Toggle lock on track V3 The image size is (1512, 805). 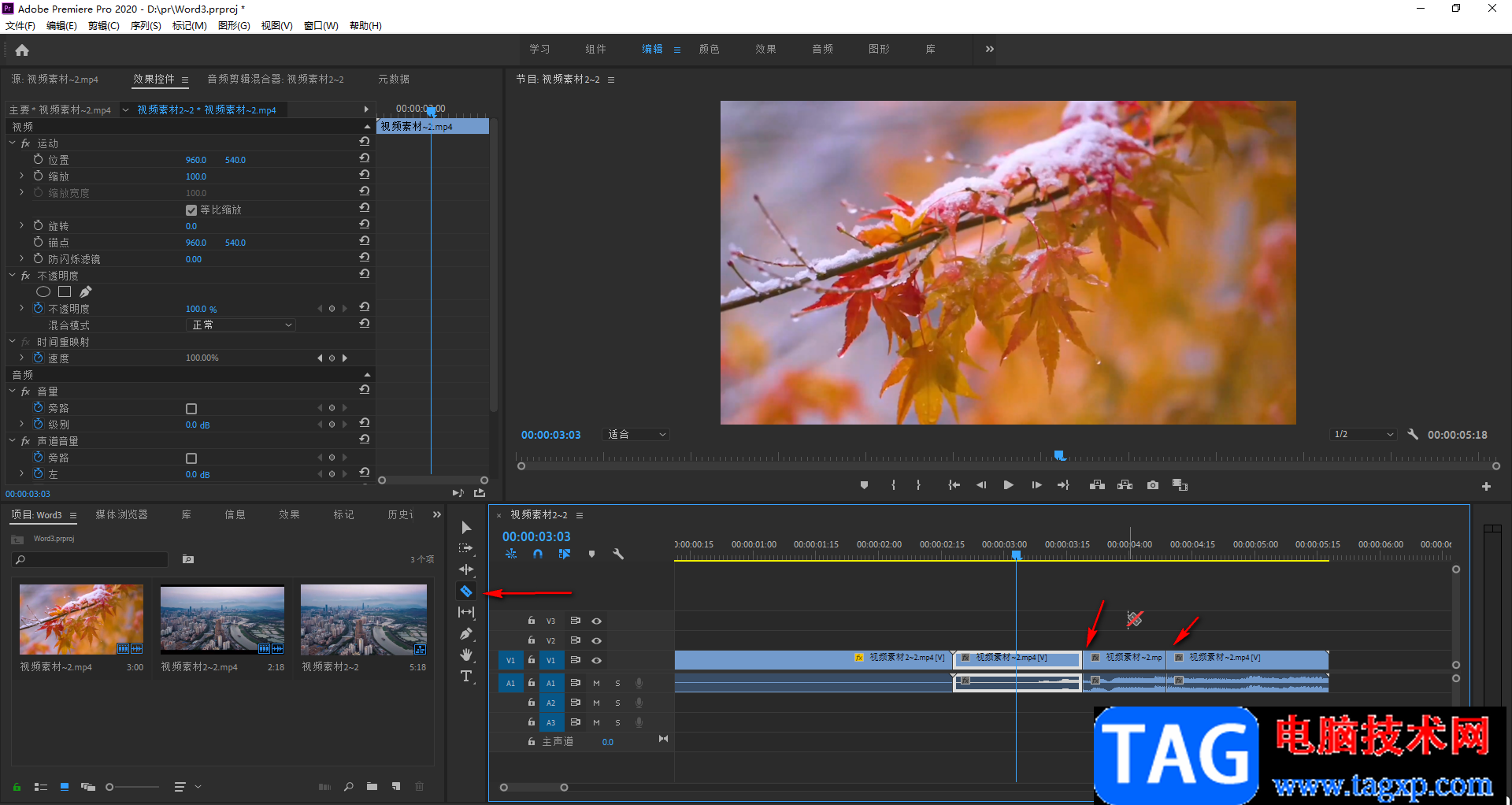click(532, 621)
